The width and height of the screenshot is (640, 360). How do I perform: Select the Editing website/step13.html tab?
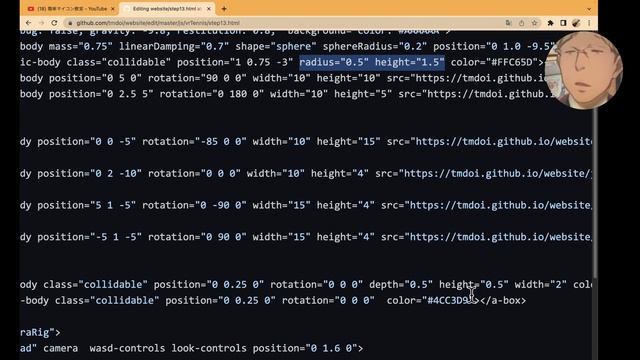(x=167, y=9)
